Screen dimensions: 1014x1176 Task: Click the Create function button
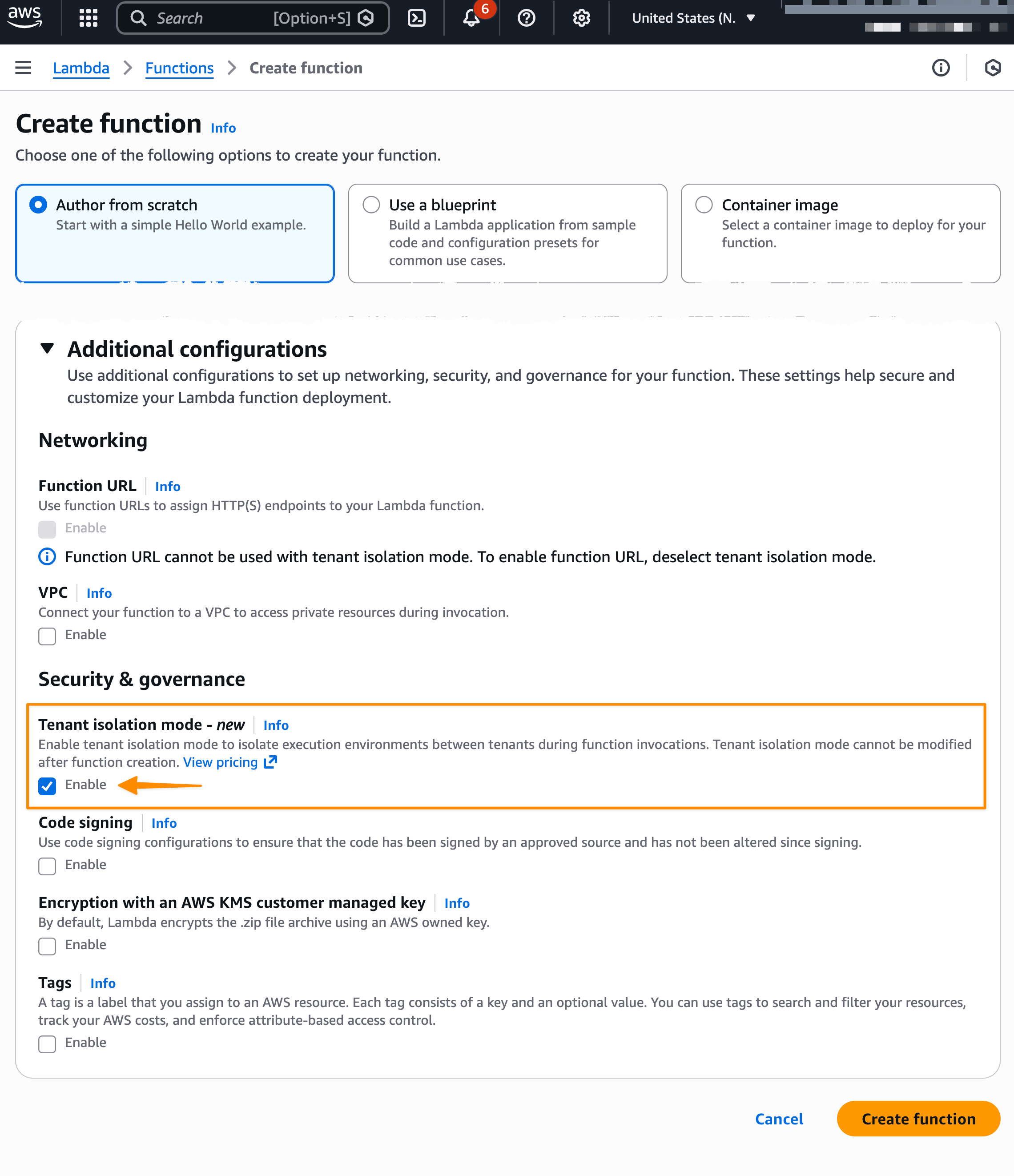[x=917, y=1119]
